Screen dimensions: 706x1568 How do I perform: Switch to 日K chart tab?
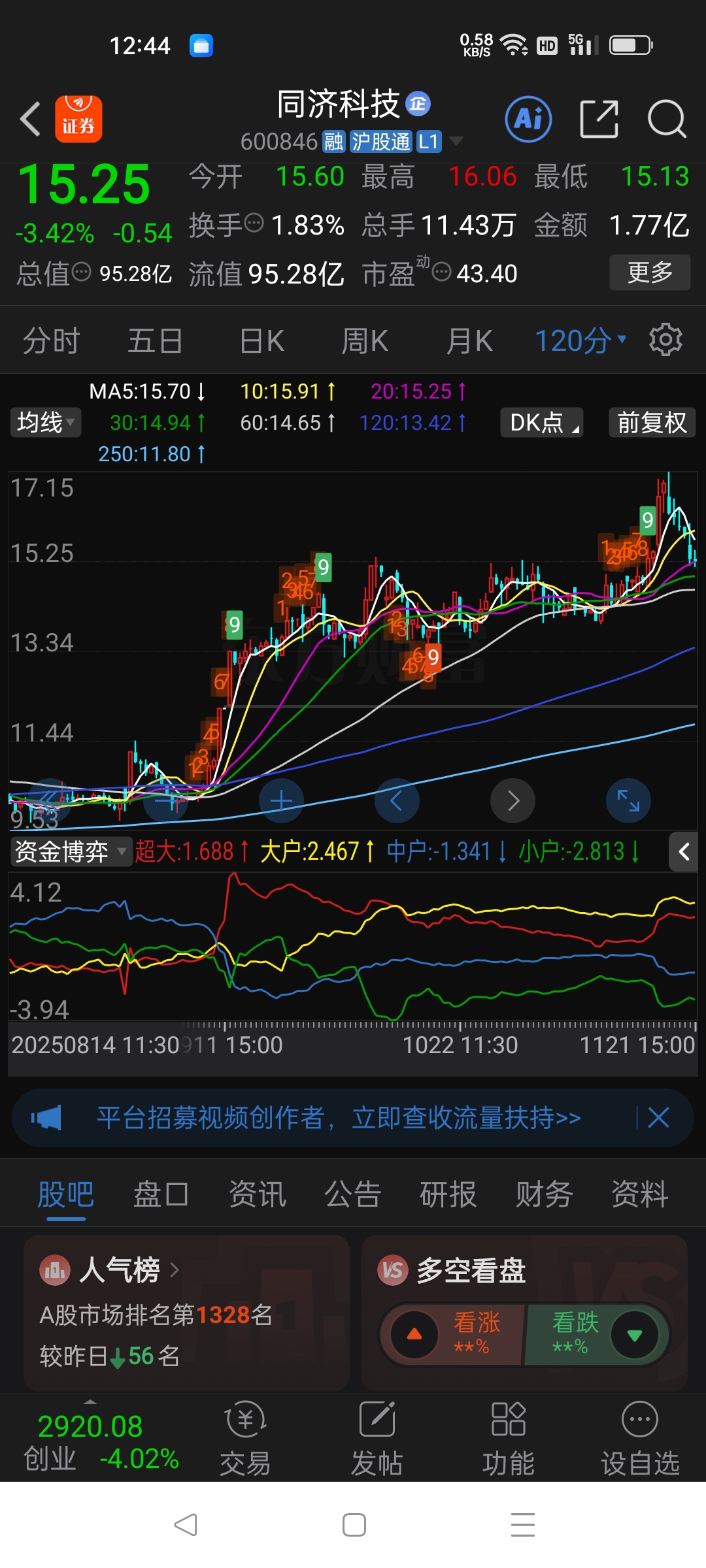pyautogui.click(x=261, y=340)
